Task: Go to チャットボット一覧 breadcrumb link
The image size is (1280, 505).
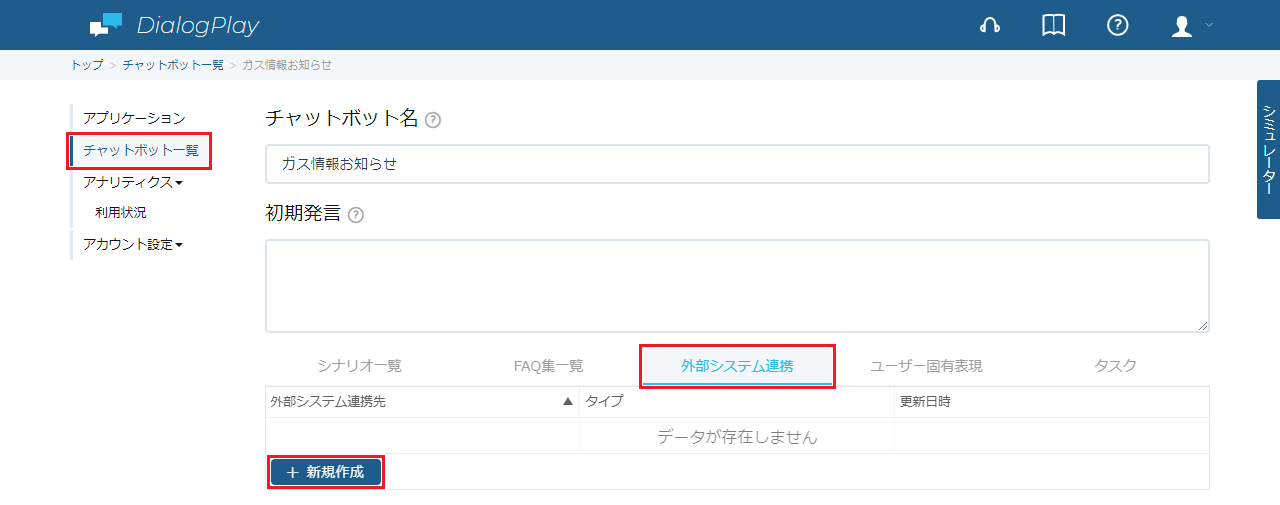Action: [173, 65]
